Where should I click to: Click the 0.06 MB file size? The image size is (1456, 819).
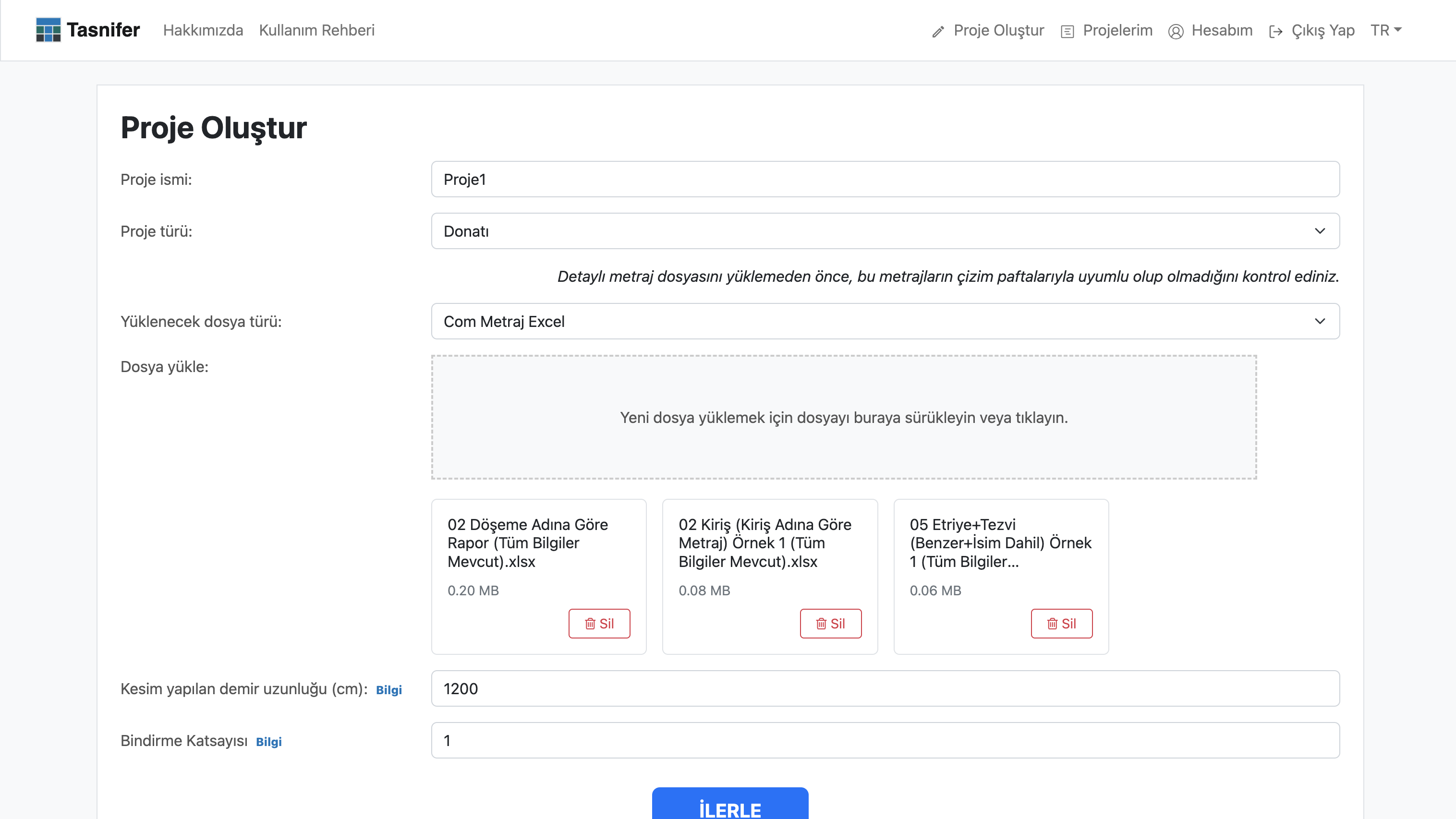pyautogui.click(x=935, y=590)
